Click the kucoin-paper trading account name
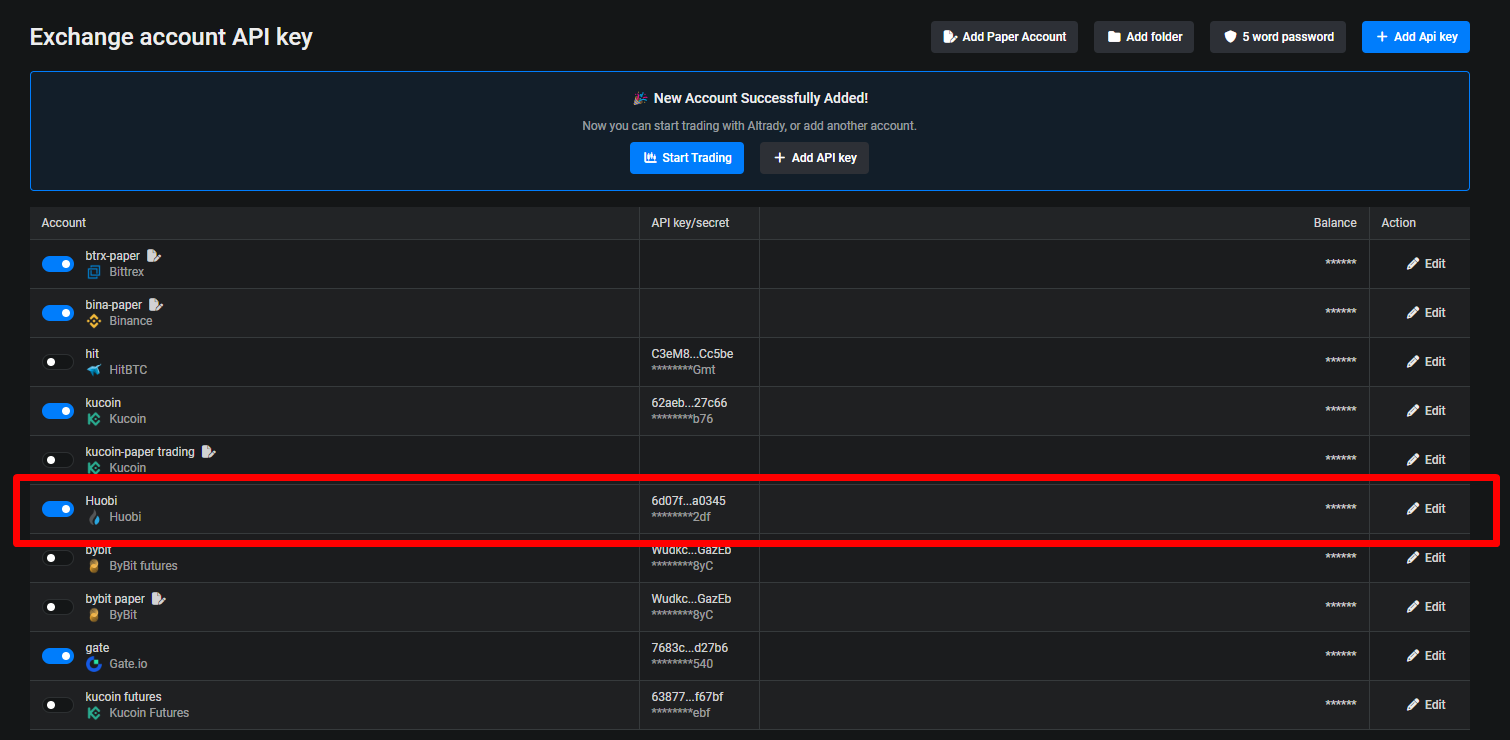1510x740 pixels. [x=140, y=452]
